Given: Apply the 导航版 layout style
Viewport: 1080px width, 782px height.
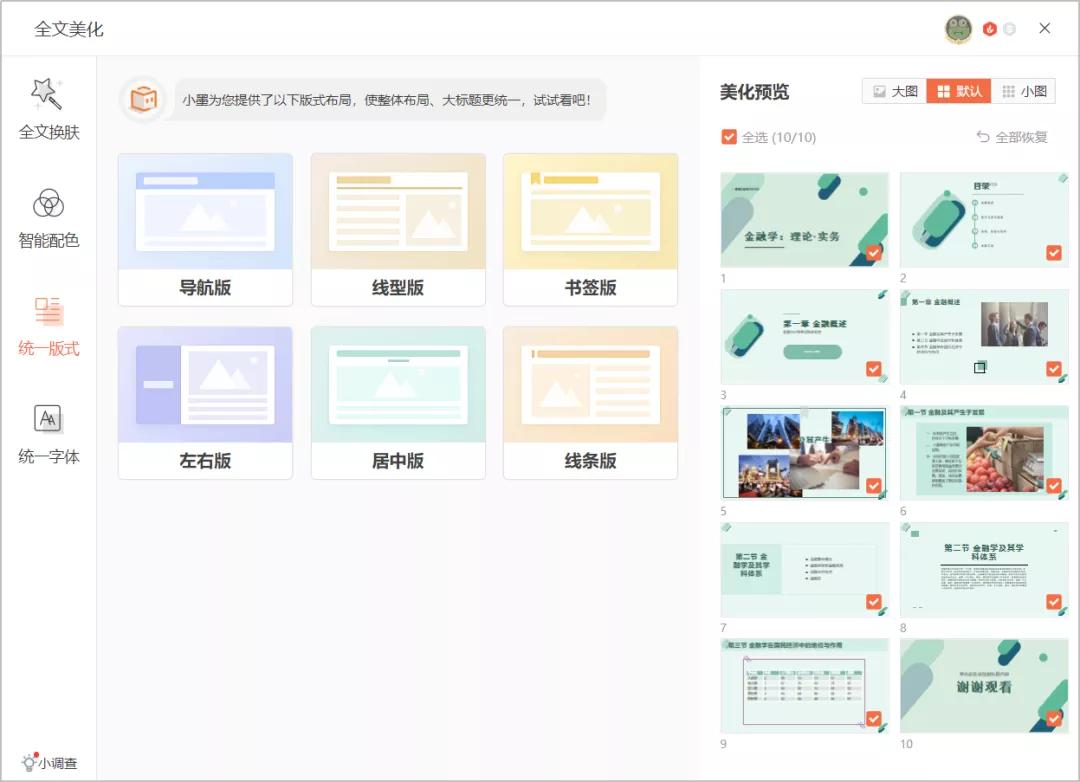Looking at the screenshot, I should point(205,229).
